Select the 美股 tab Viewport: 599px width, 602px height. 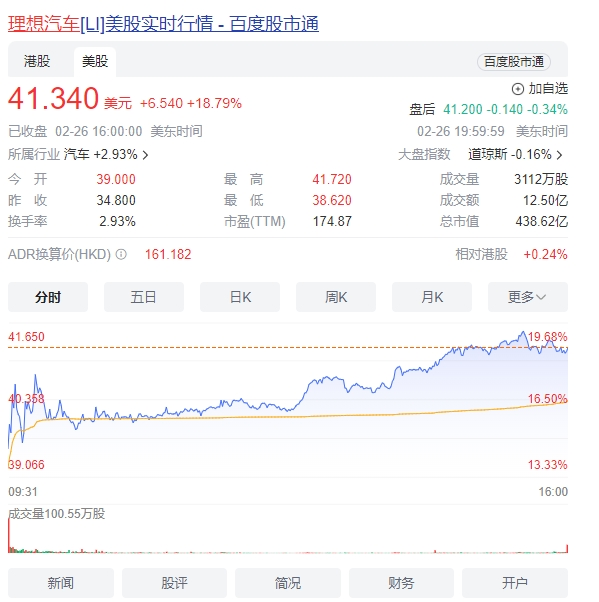click(95, 61)
